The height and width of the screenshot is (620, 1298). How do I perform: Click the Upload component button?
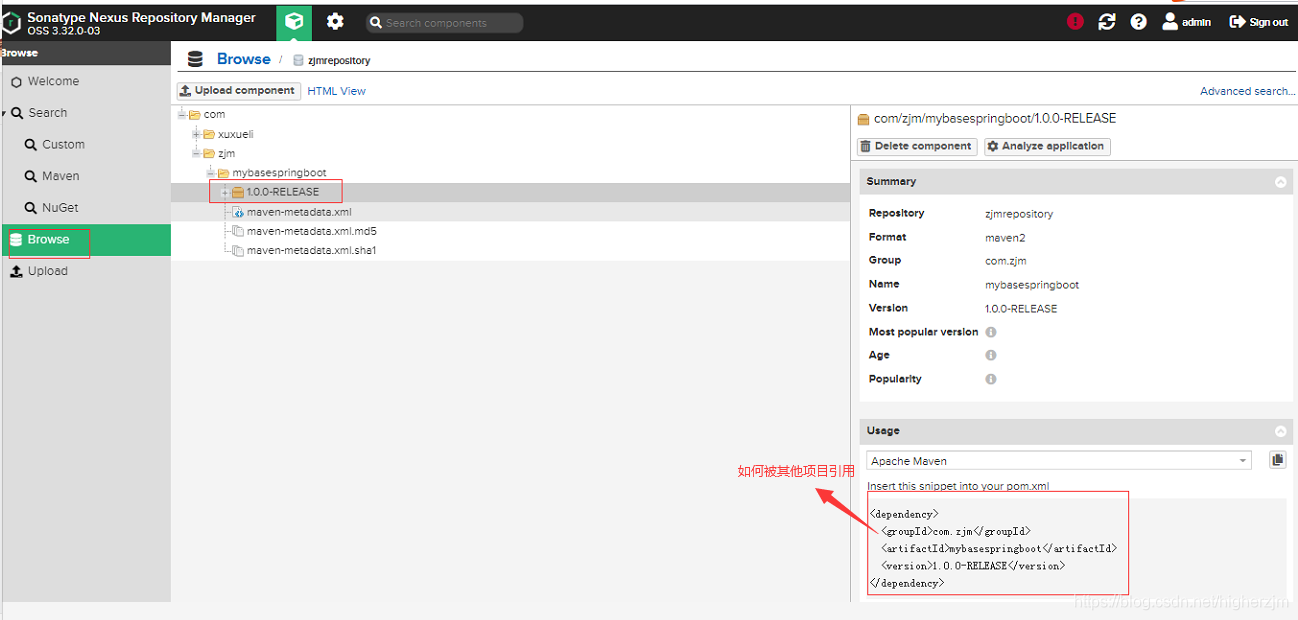[238, 91]
